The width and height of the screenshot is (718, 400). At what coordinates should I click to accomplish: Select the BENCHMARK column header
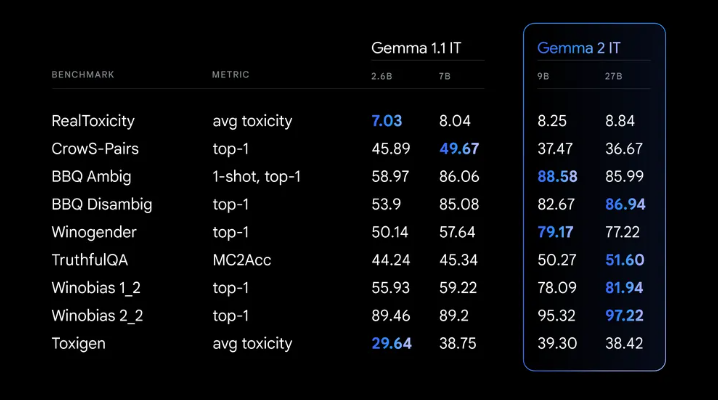83,75
